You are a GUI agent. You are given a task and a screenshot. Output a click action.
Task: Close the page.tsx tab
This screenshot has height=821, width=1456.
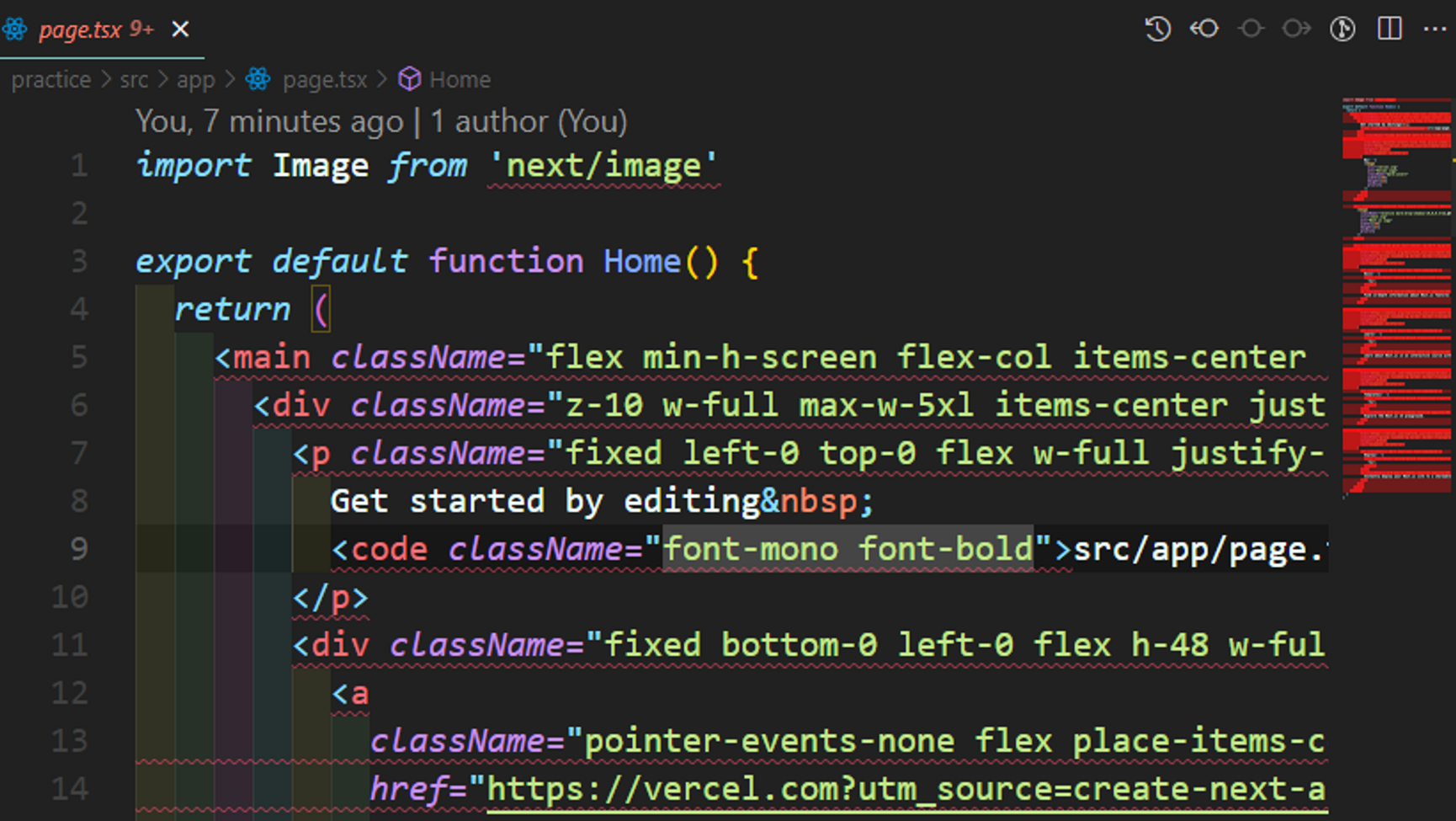(x=180, y=28)
